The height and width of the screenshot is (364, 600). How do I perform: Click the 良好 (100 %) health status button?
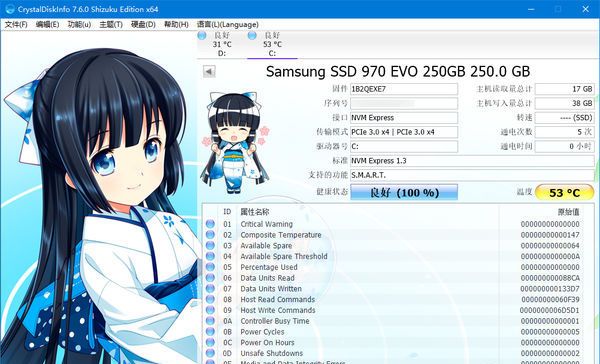[x=404, y=192]
